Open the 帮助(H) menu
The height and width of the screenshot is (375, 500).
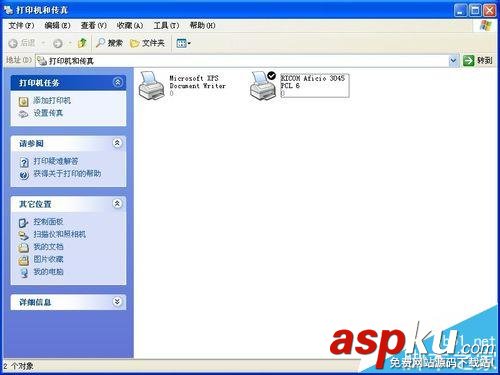point(202,25)
